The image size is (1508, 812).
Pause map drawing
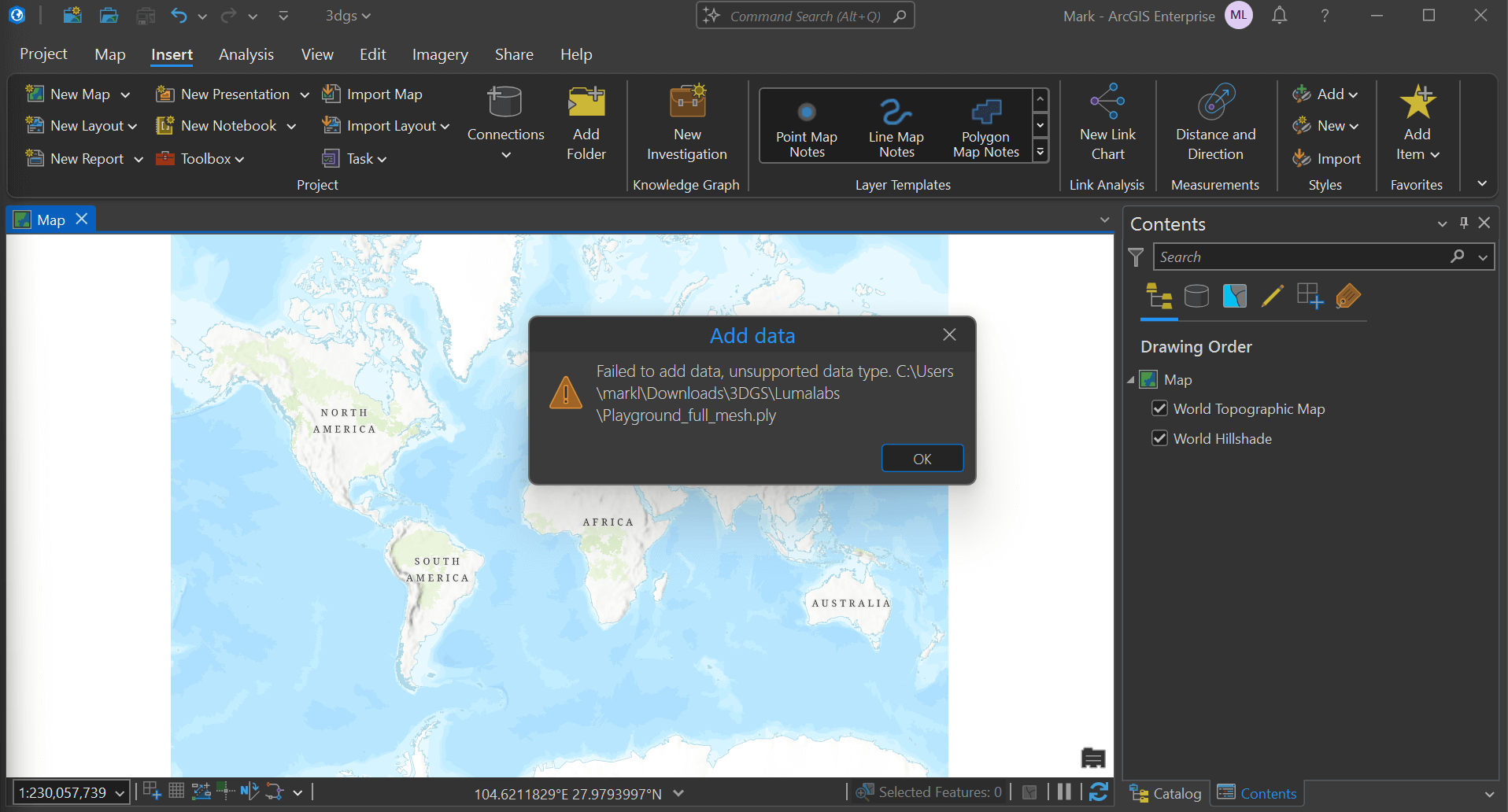point(1064,792)
